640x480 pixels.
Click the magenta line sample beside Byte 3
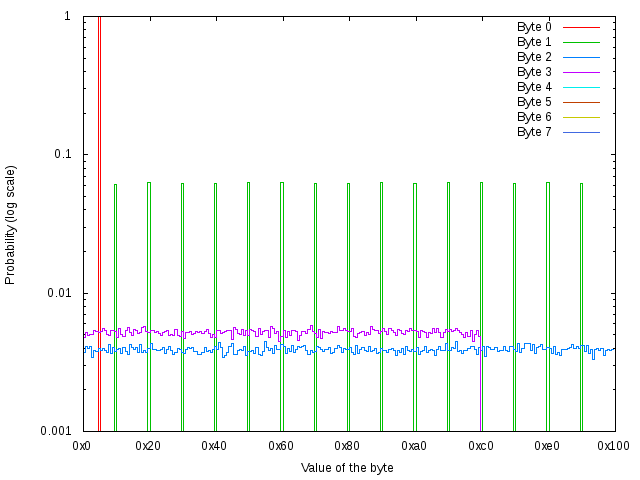tap(581, 72)
